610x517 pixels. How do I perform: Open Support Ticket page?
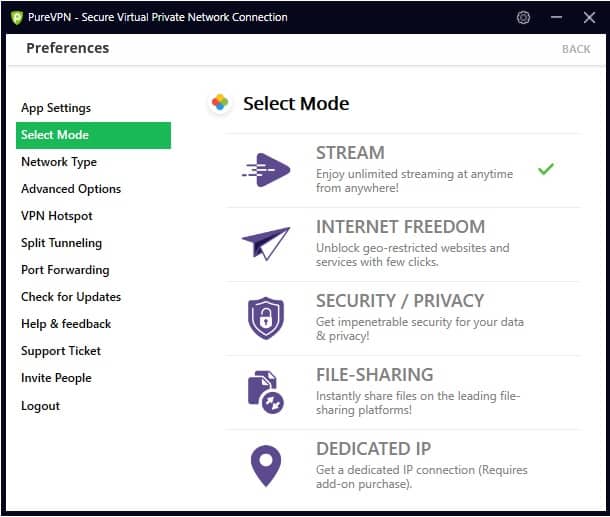(x=61, y=351)
